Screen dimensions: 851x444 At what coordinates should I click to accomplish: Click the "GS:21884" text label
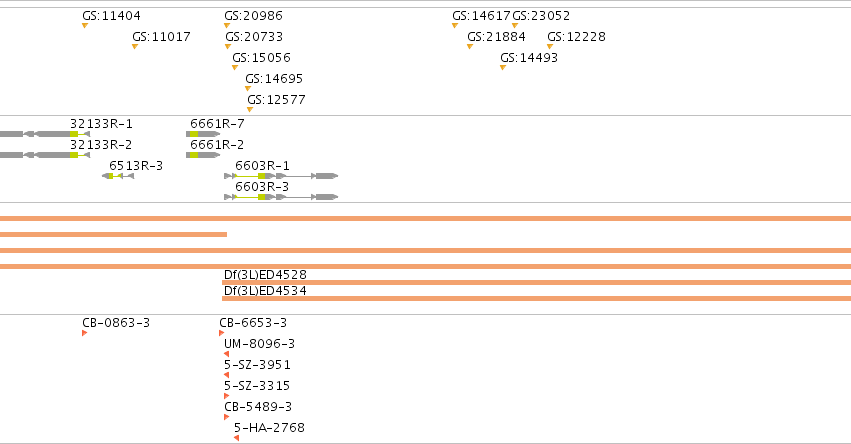click(x=497, y=37)
